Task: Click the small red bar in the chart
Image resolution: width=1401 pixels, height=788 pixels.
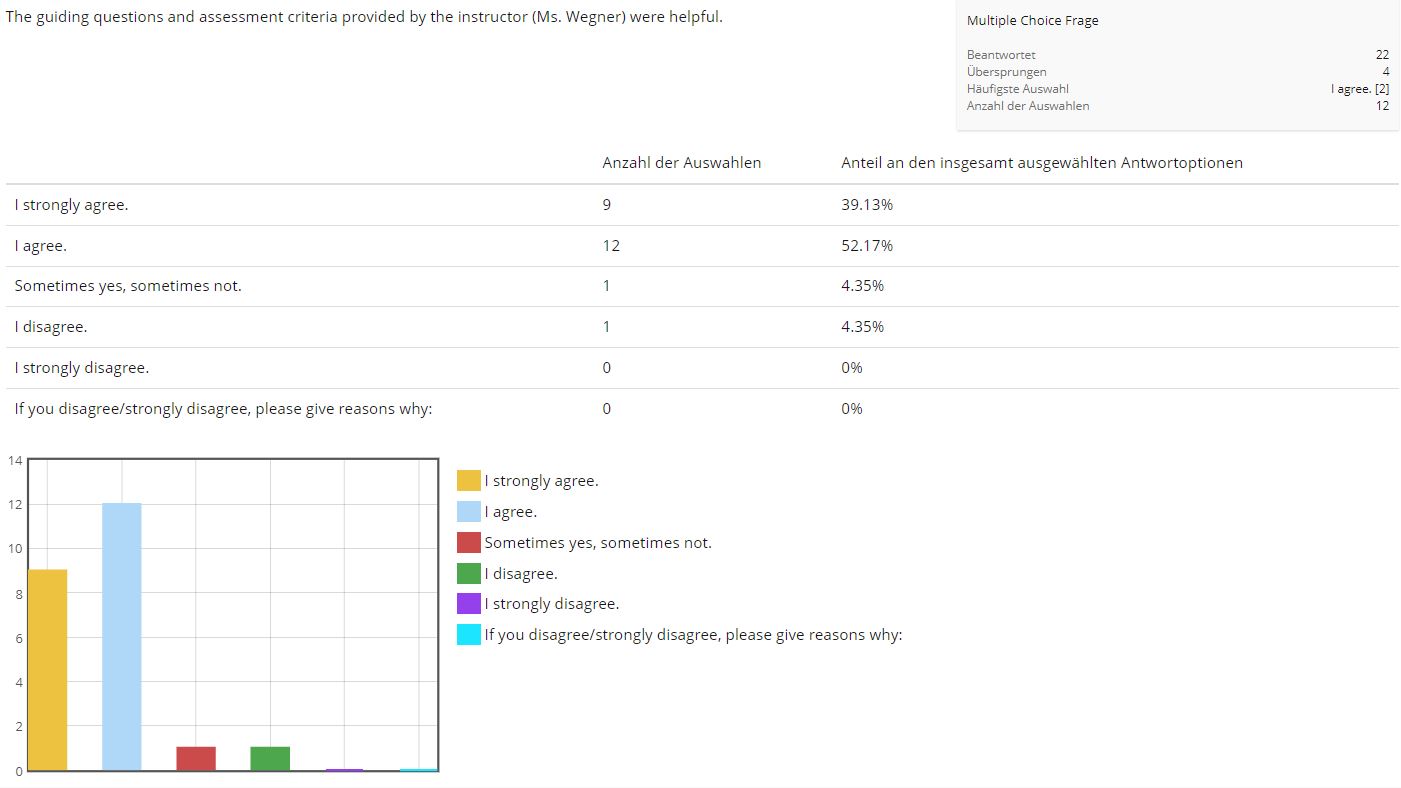Action: 196,758
